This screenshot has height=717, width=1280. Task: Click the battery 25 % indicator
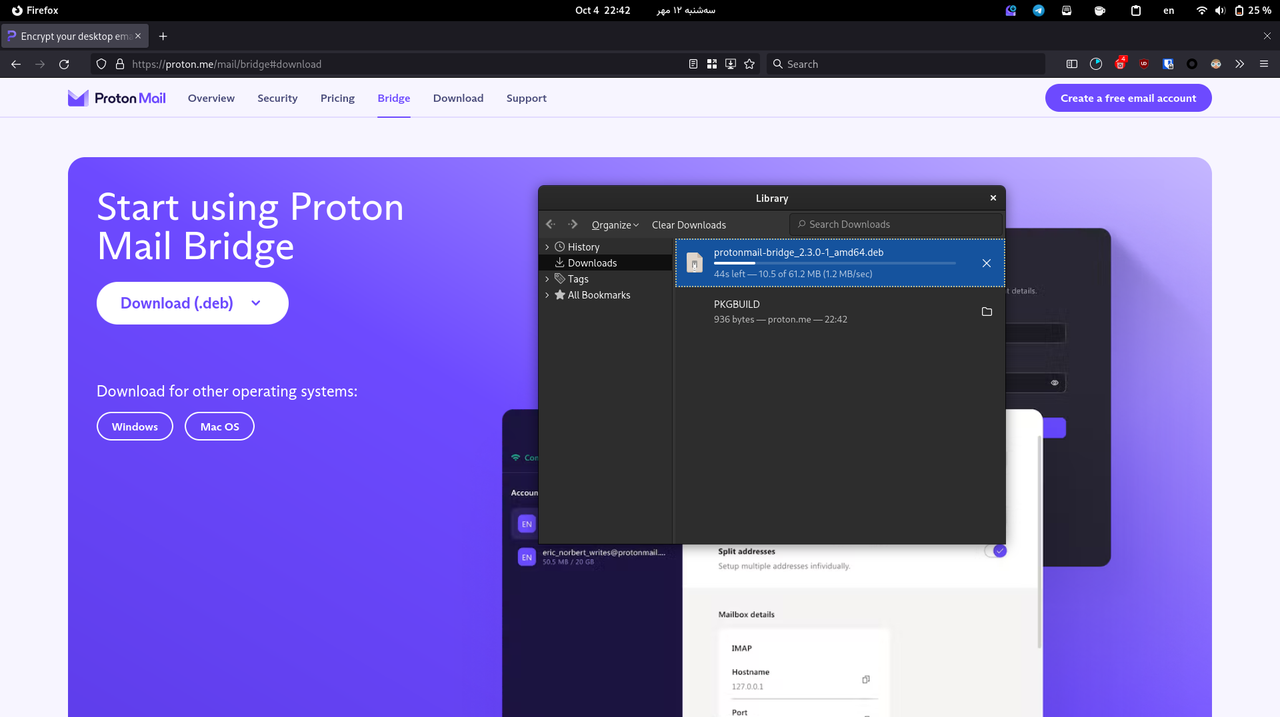coord(1253,10)
